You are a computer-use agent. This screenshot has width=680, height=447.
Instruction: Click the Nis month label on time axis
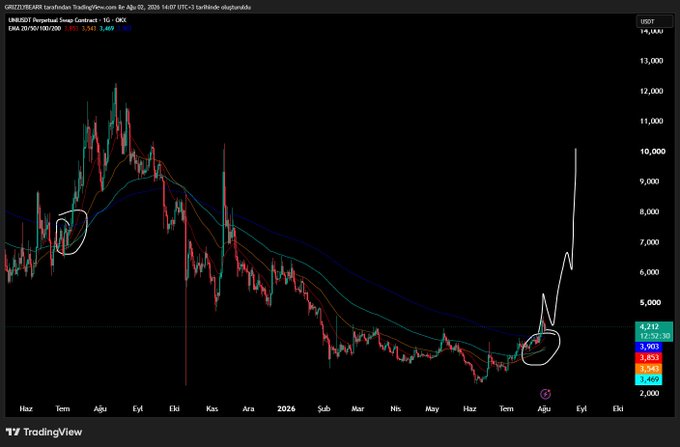point(396,408)
